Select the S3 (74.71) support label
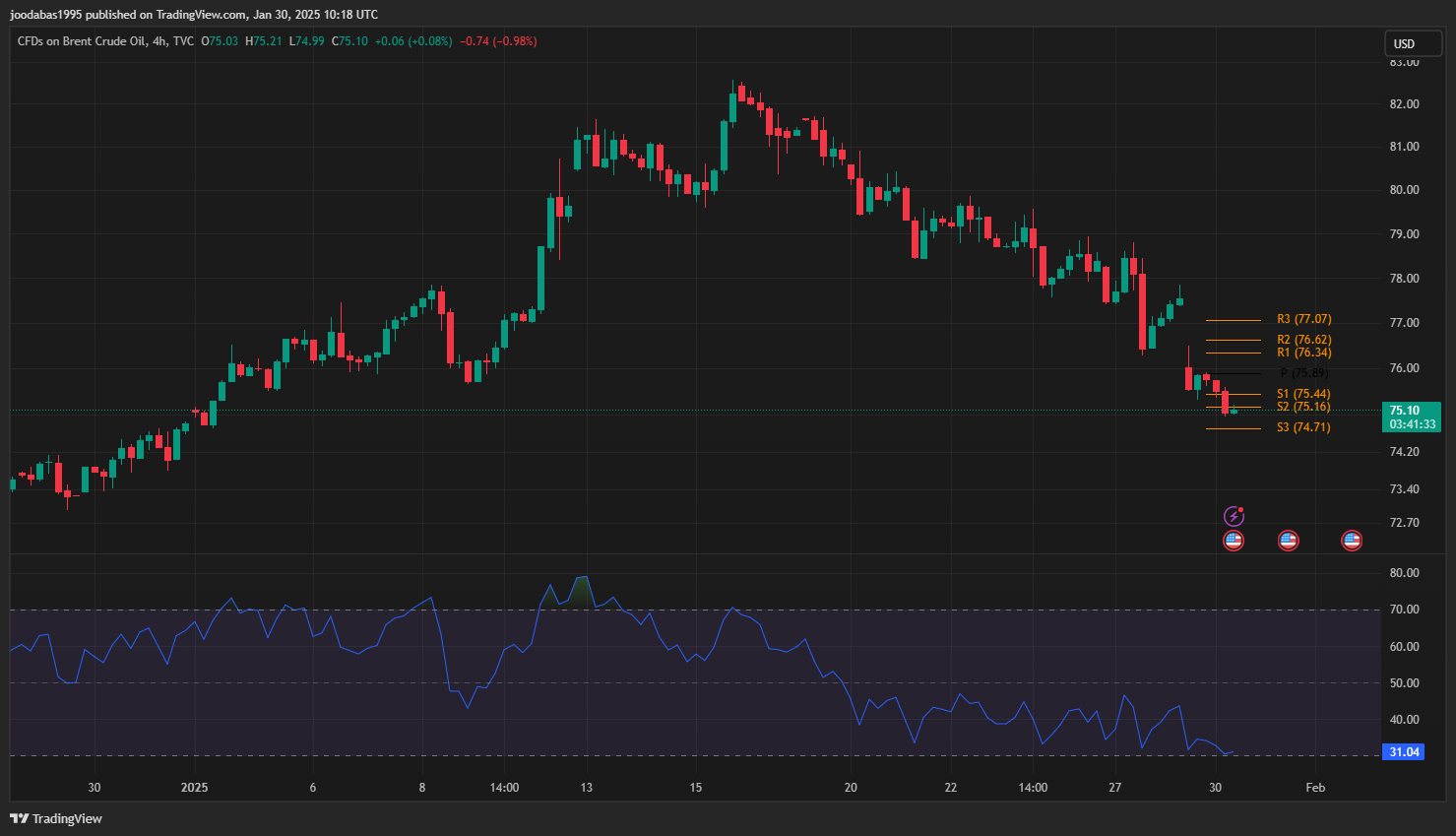This screenshot has width=1456, height=836. tap(1303, 427)
